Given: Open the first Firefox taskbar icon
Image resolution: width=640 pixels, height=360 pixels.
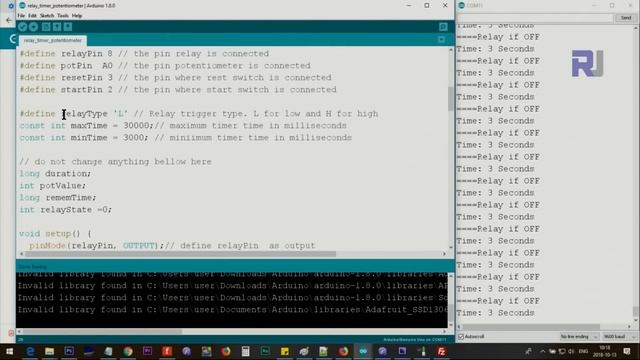Looking at the screenshot, I should click(x=226, y=351).
